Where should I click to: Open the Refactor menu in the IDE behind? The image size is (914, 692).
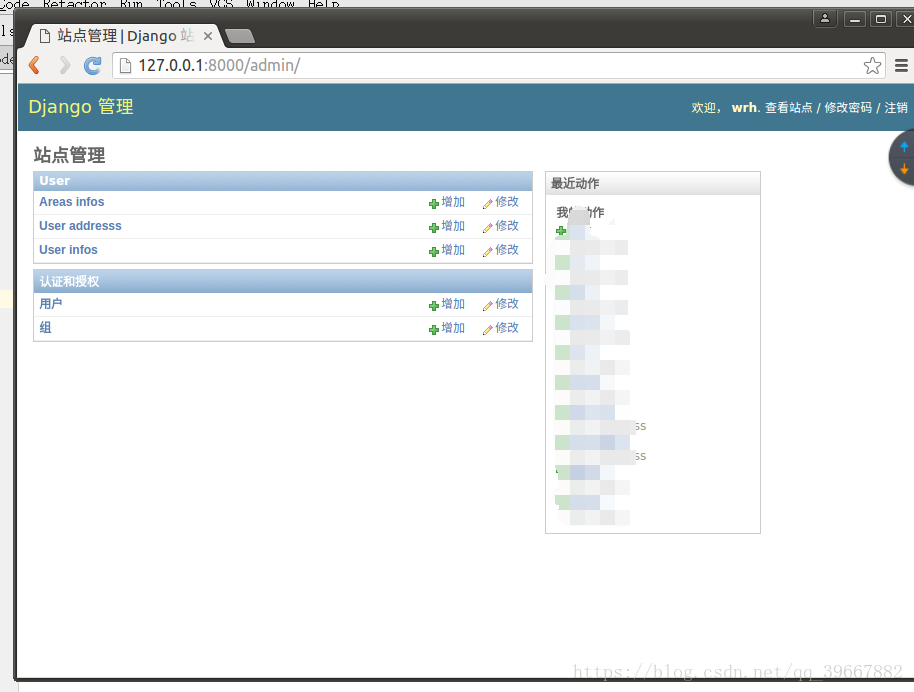[x=75, y=3]
